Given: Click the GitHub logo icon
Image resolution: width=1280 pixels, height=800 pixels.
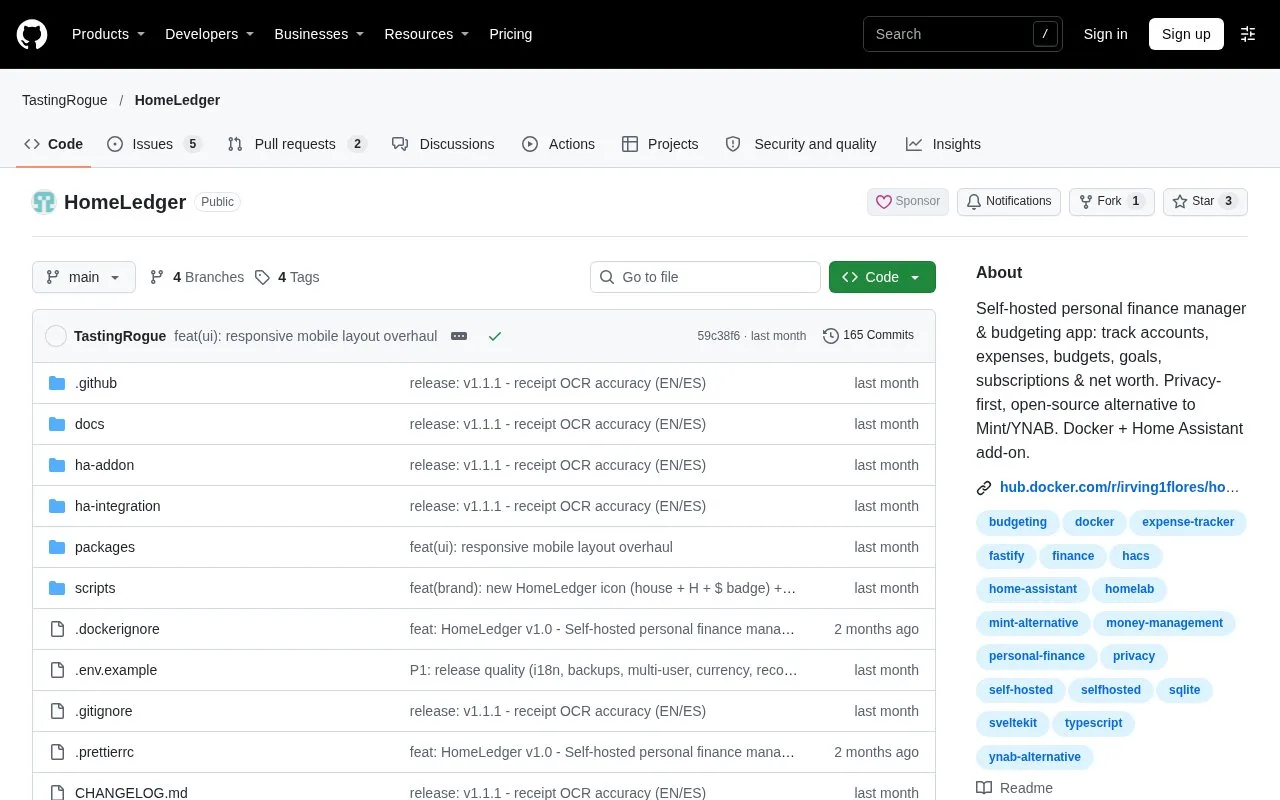Looking at the screenshot, I should coord(32,34).
